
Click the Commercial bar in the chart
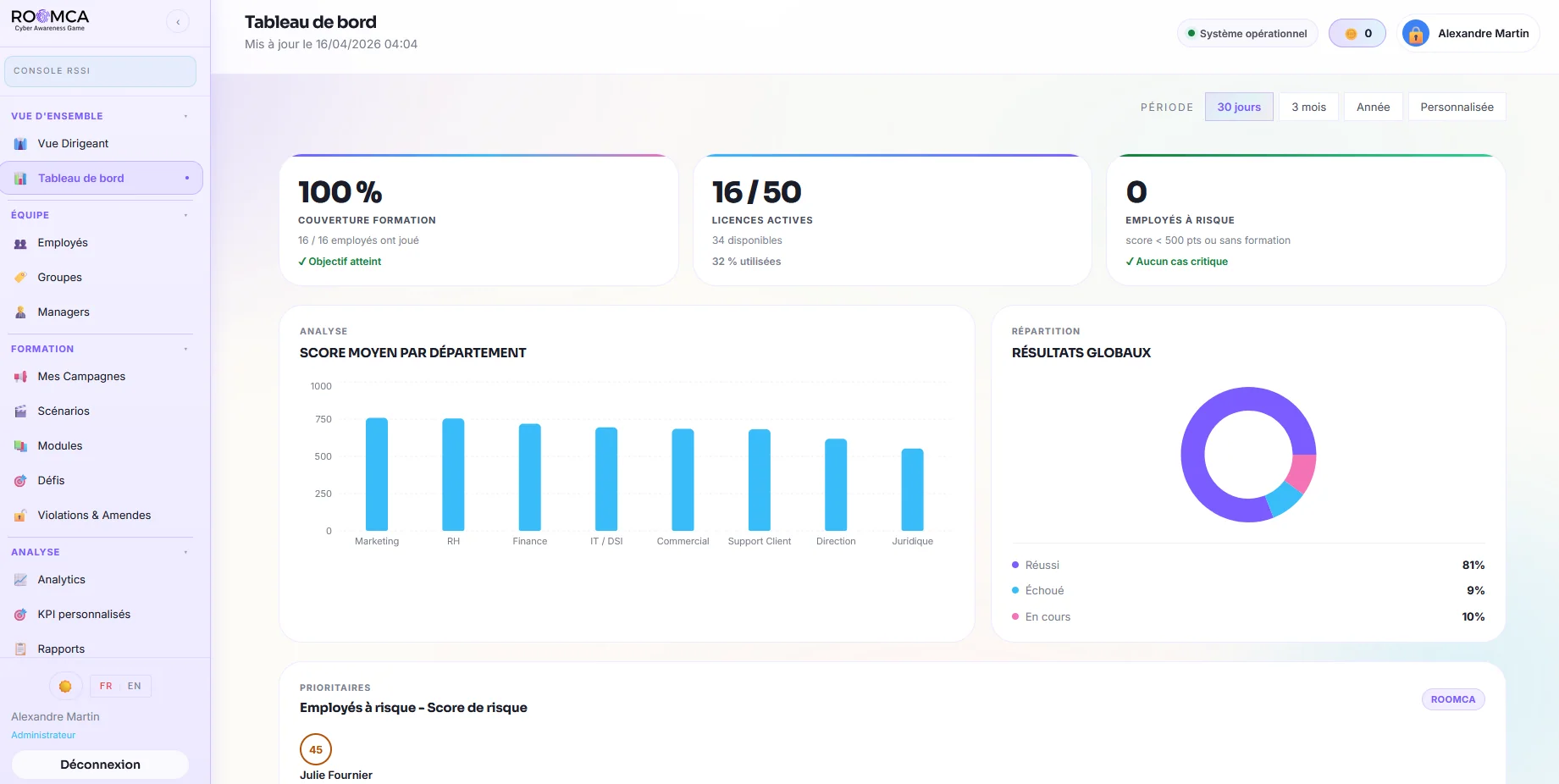click(683, 480)
